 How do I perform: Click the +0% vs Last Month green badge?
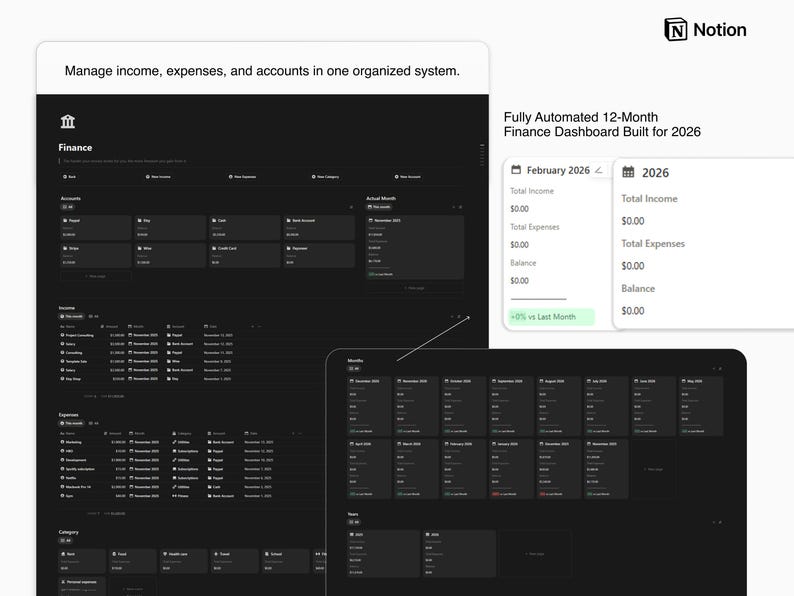coord(551,316)
